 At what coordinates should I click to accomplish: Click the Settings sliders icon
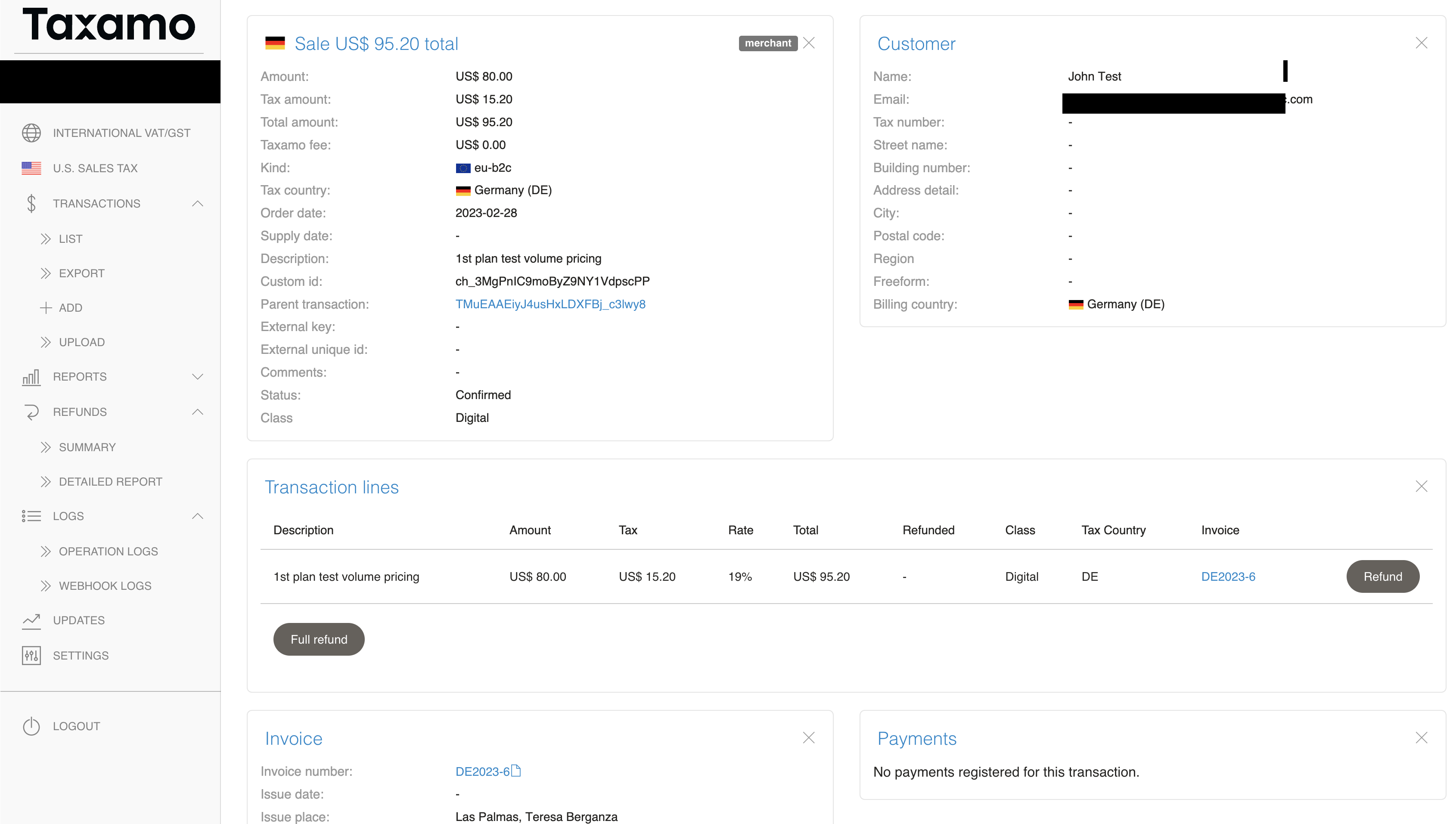[x=31, y=655]
